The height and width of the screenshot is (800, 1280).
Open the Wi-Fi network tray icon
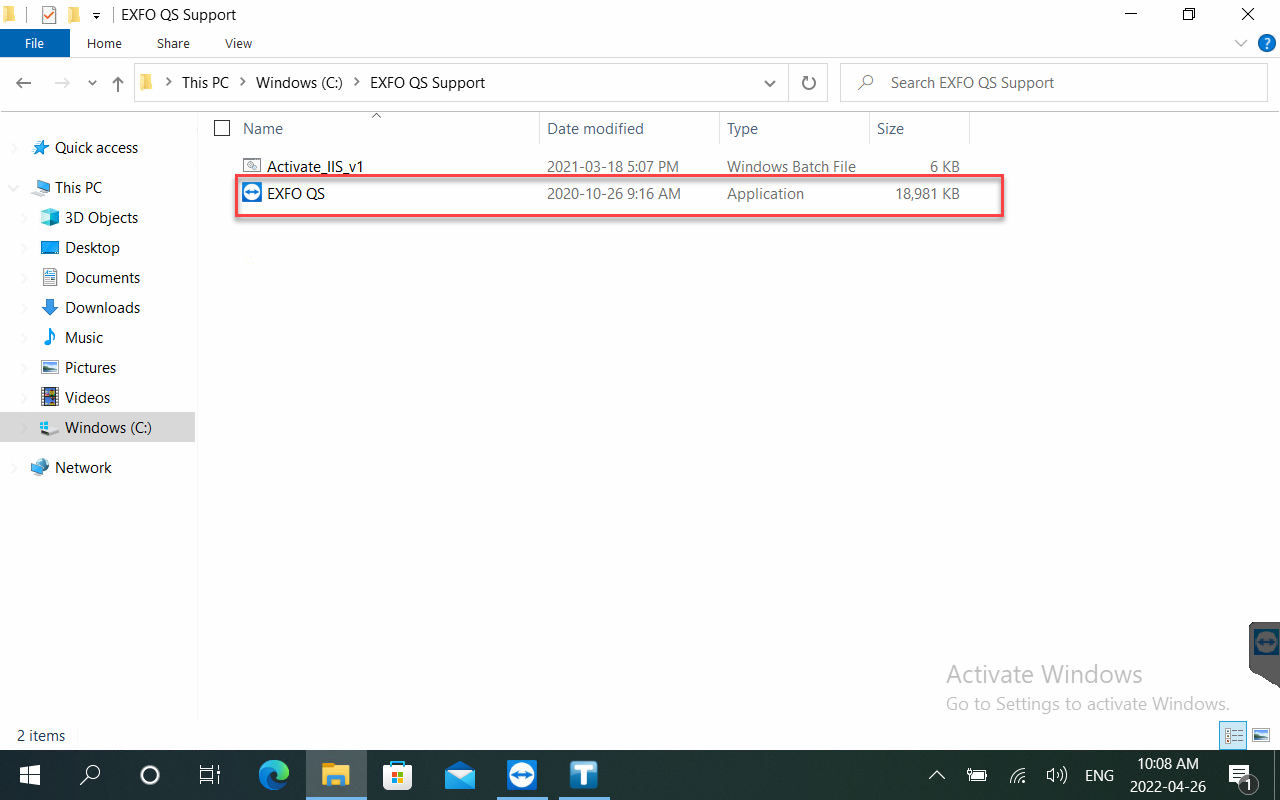1018,775
